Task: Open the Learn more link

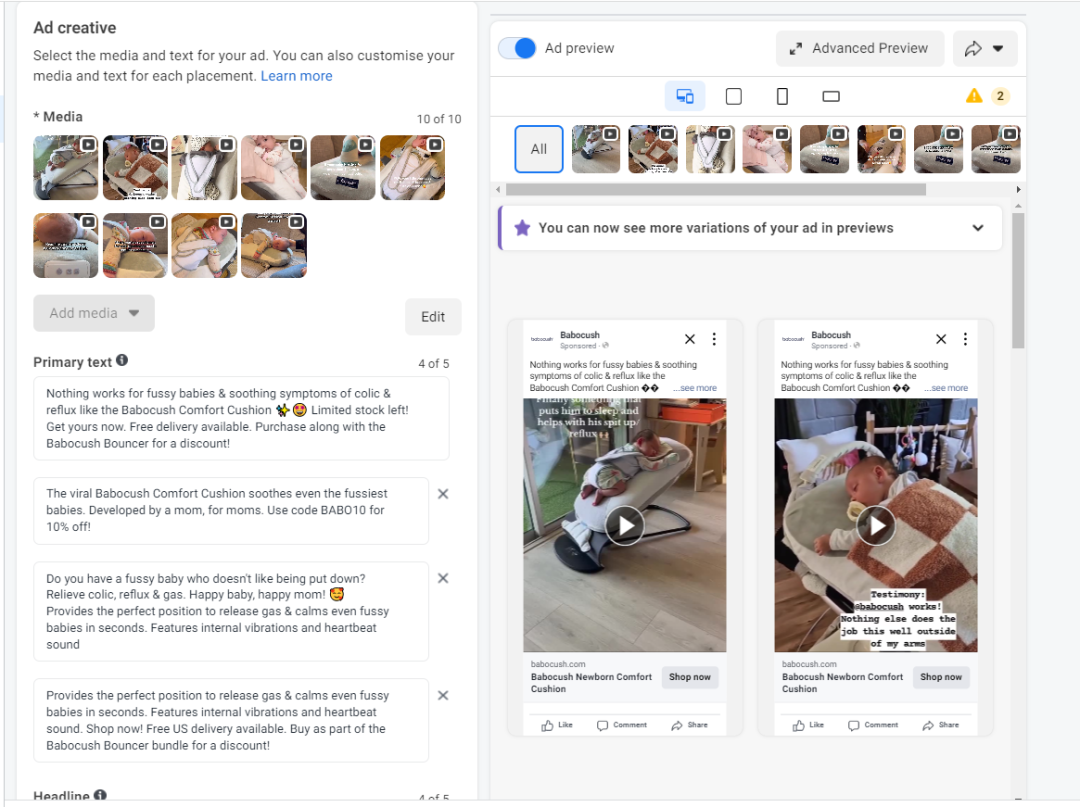Action: (x=296, y=76)
